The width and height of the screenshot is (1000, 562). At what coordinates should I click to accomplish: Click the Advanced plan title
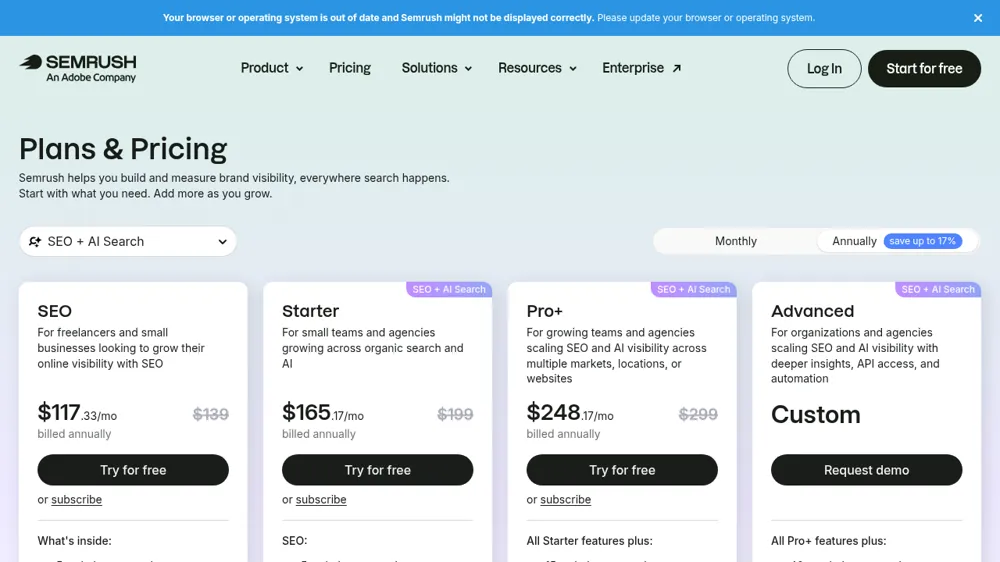coord(812,311)
